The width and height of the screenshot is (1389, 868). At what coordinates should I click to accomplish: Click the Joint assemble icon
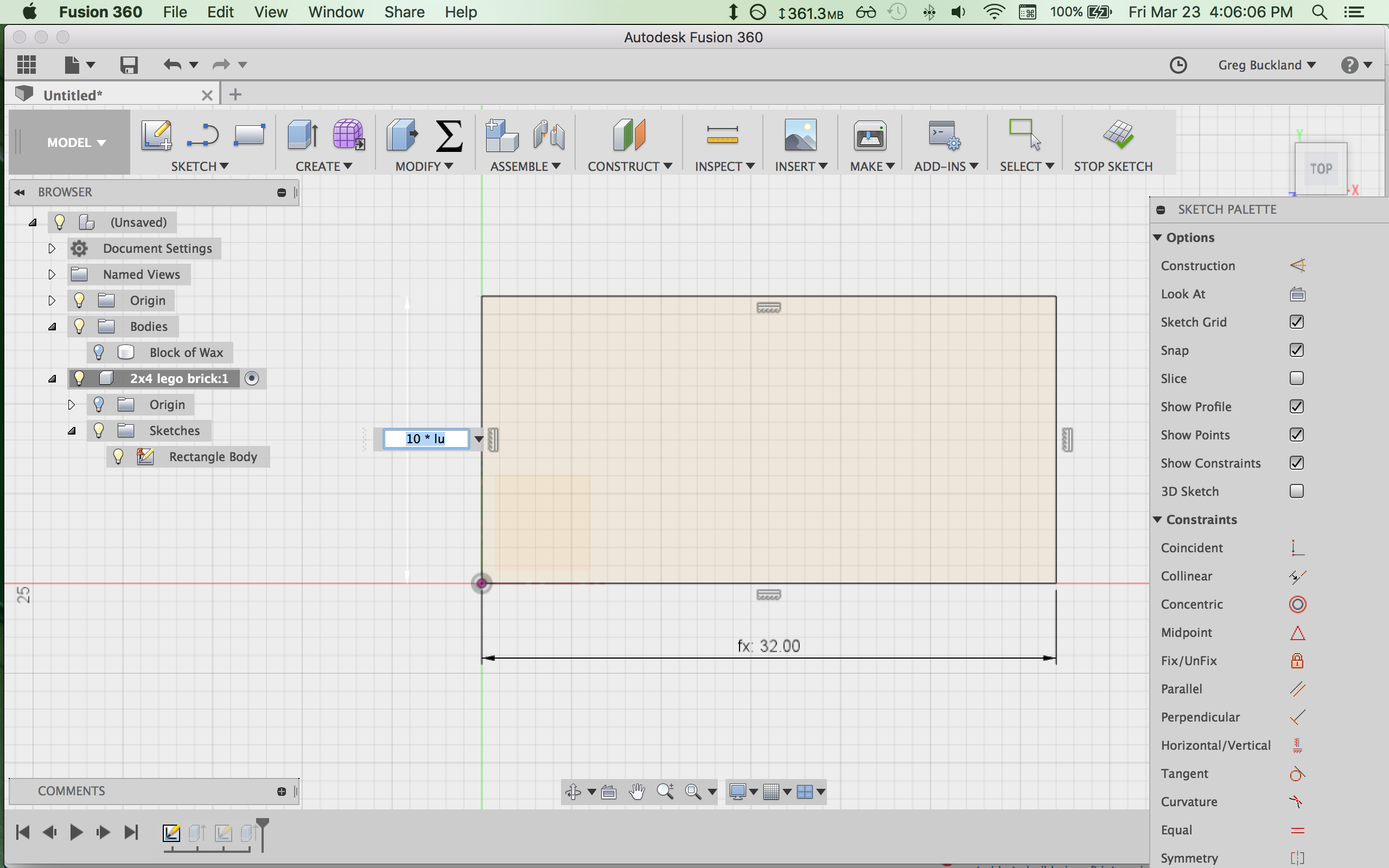pos(549,136)
